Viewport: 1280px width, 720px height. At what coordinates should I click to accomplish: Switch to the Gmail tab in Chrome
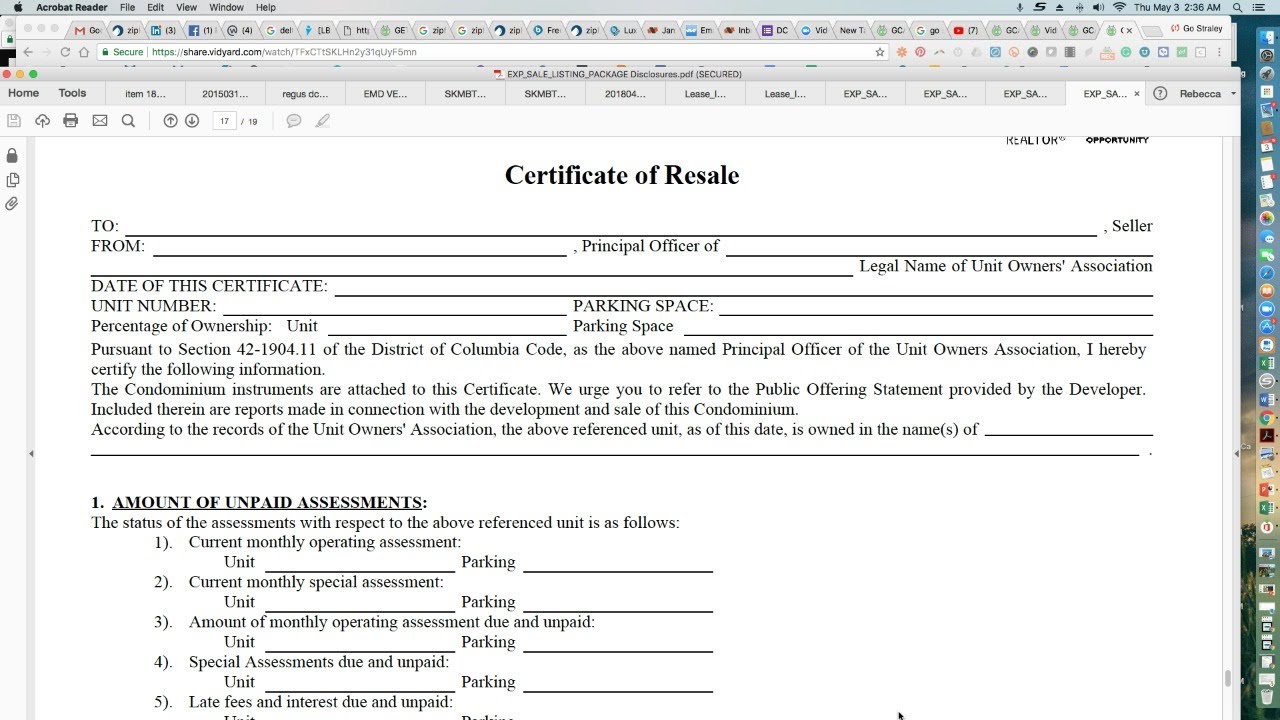pos(90,30)
